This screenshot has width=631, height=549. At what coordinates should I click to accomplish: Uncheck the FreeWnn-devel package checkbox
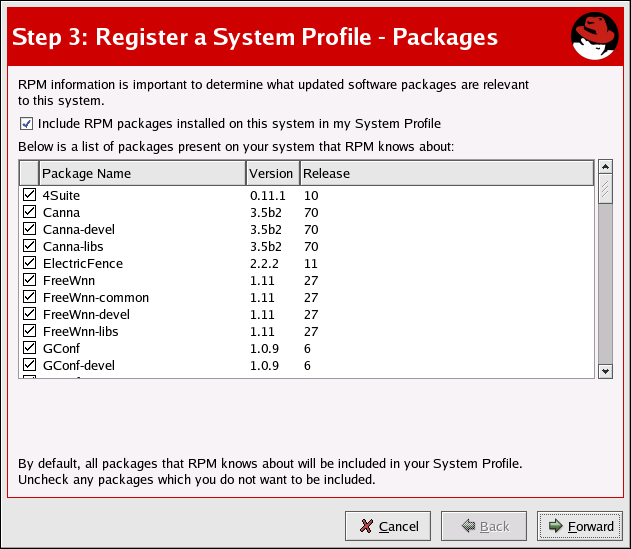tap(29, 314)
